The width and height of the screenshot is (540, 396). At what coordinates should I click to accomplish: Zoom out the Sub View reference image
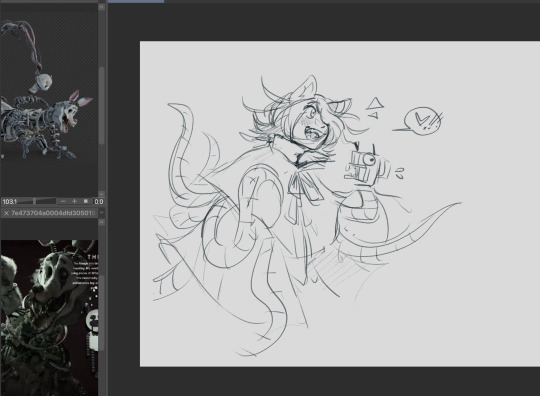(x=63, y=201)
